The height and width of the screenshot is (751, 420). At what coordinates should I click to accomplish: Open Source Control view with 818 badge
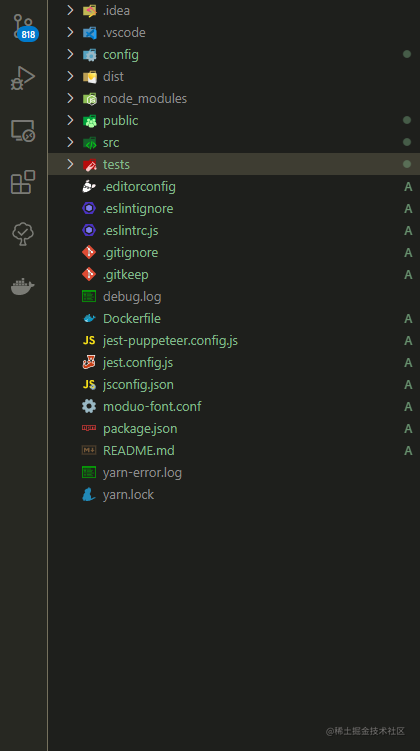(x=24, y=27)
